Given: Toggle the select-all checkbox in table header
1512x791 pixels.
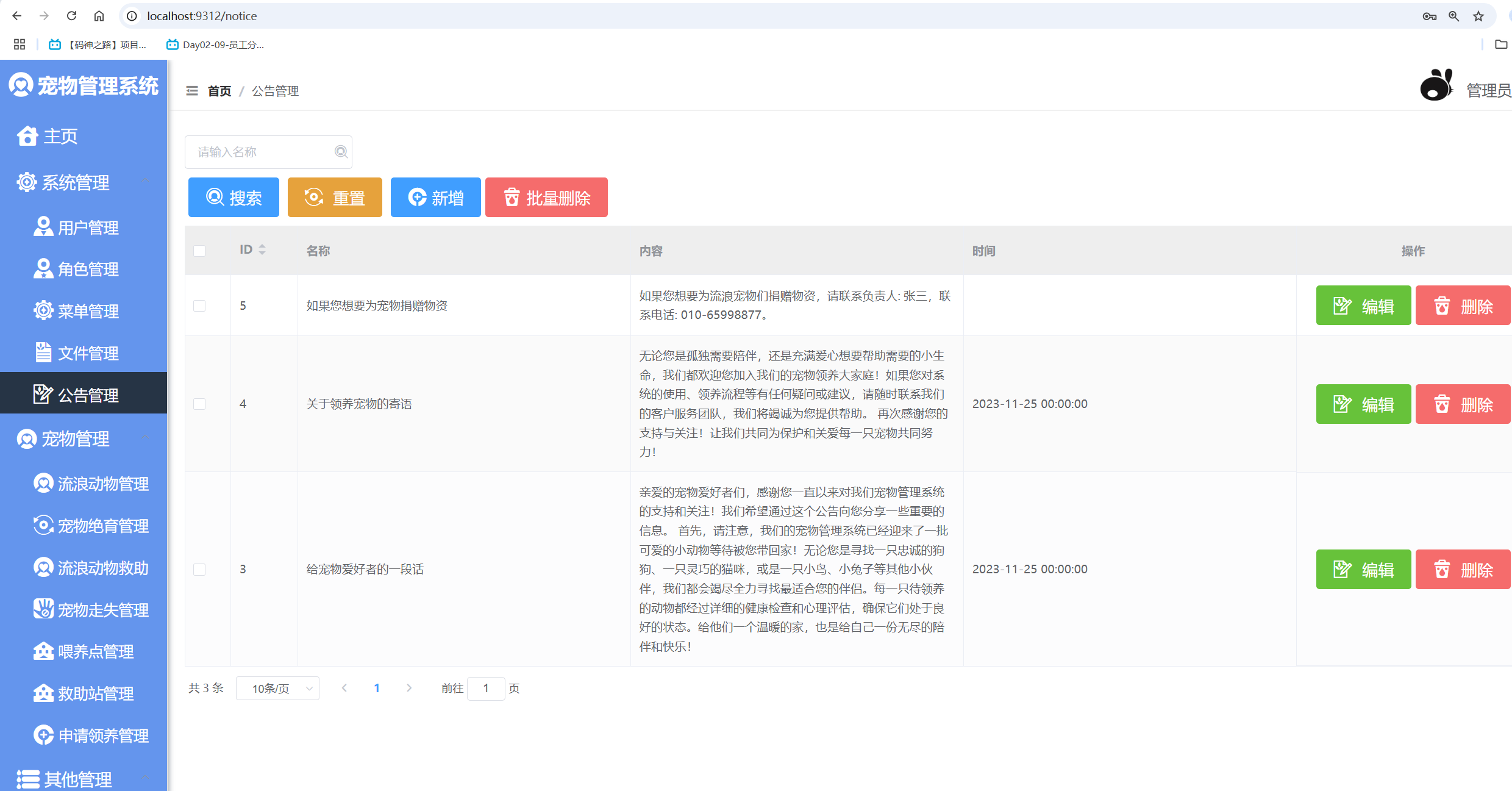Looking at the screenshot, I should coord(199,251).
